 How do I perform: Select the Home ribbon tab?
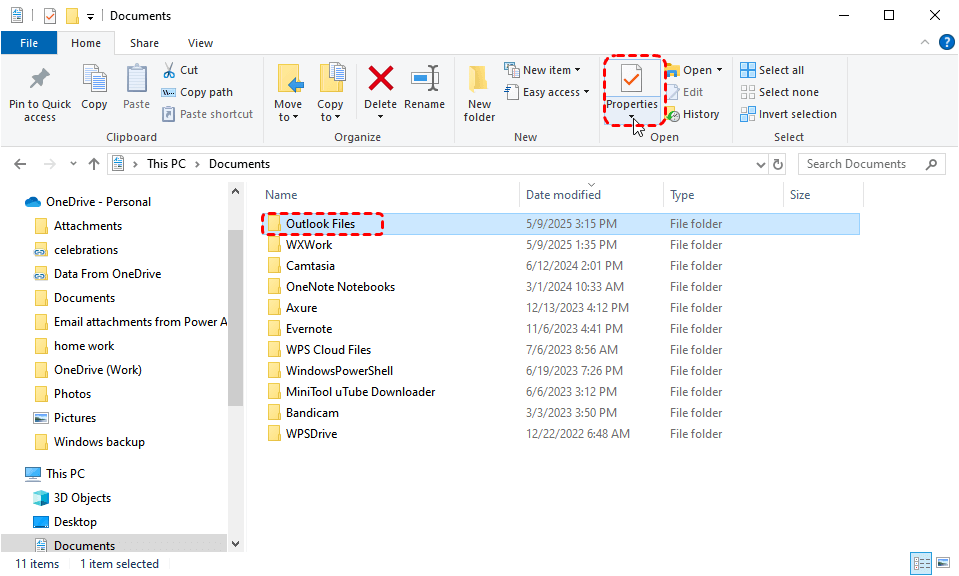coord(86,43)
